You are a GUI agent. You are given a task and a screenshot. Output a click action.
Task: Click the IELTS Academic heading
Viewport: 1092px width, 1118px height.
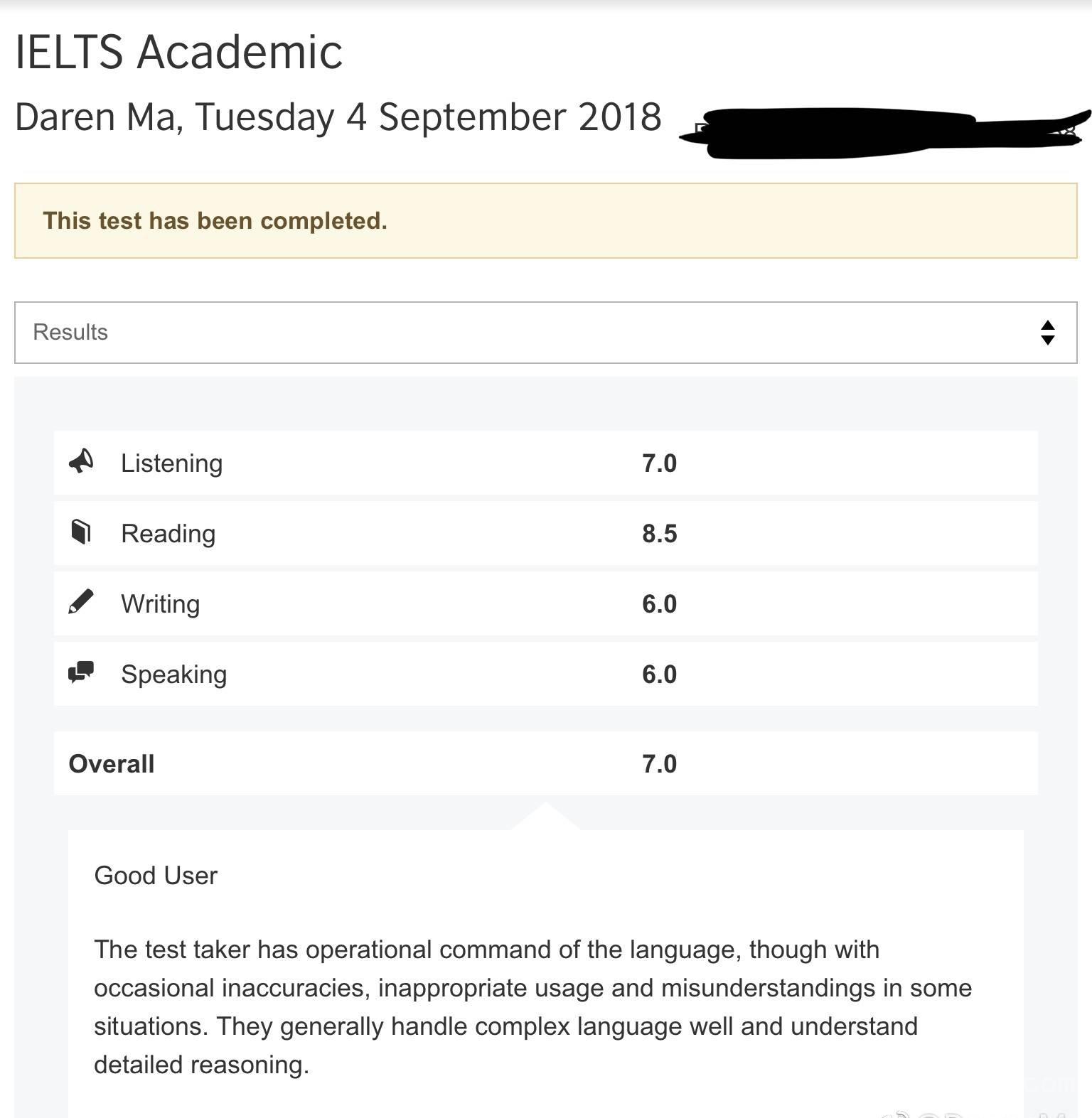click(x=178, y=52)
